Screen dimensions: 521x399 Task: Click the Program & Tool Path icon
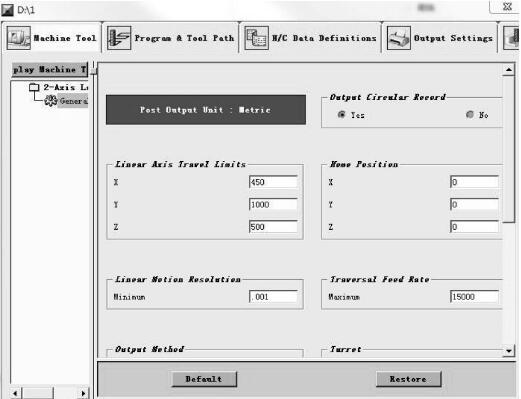[x=119, y=38]
